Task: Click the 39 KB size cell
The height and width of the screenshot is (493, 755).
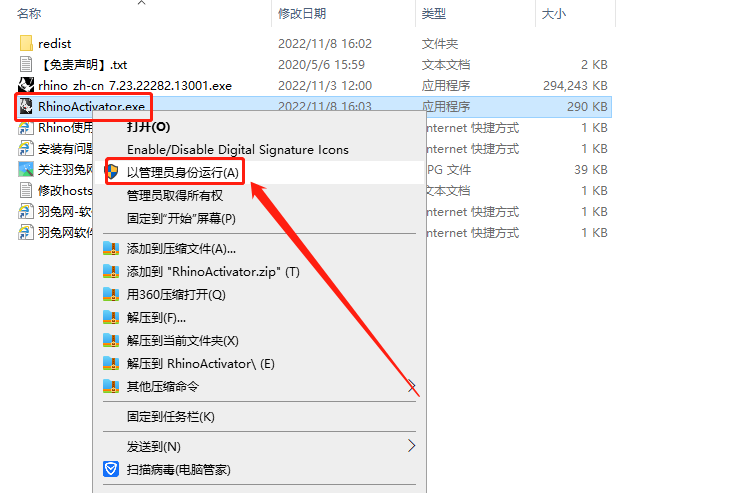Action: [x=590, y=169]
